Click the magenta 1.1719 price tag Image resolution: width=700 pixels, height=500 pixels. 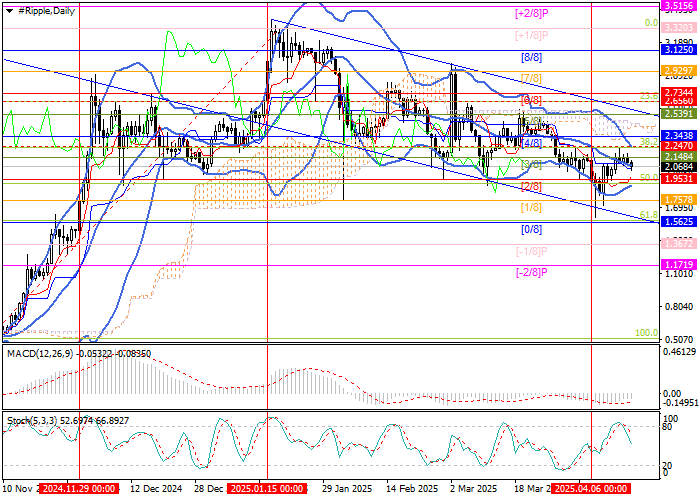(x=679, y=264)
